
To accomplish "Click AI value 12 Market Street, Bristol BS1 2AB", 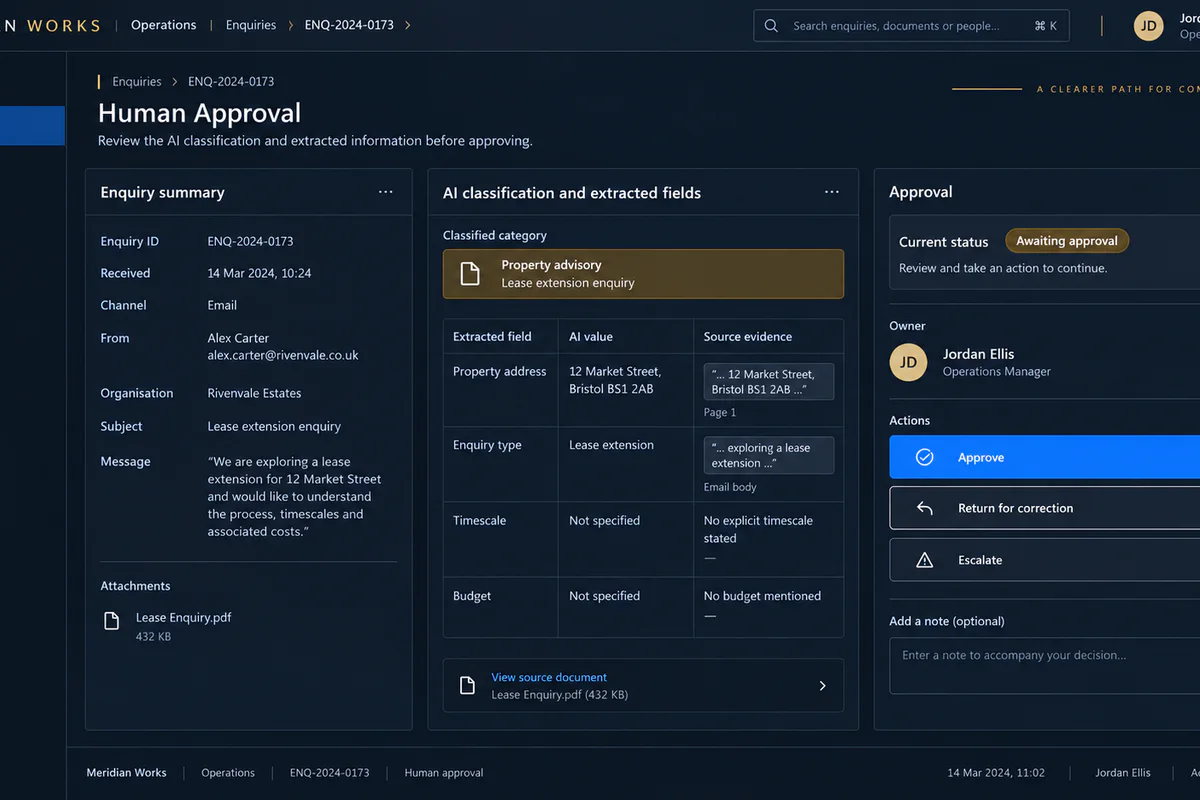I will pos(615,380).
